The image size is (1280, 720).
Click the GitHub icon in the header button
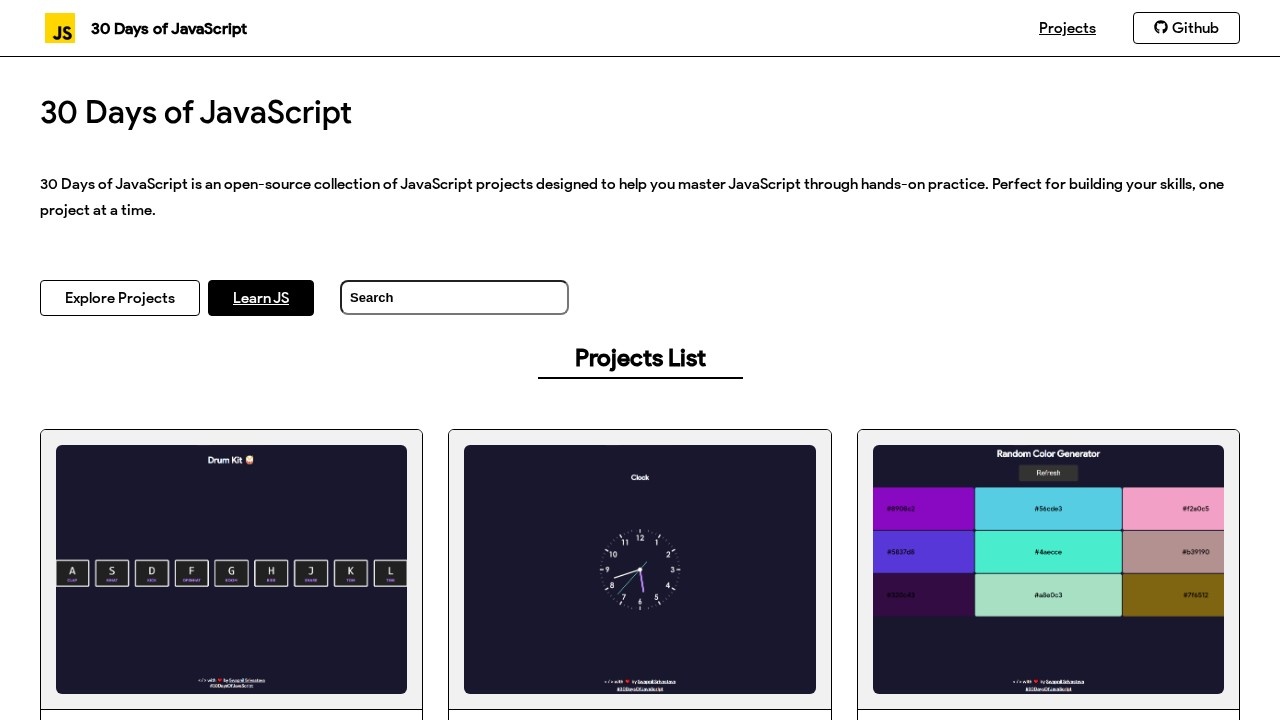[1161, 28]
